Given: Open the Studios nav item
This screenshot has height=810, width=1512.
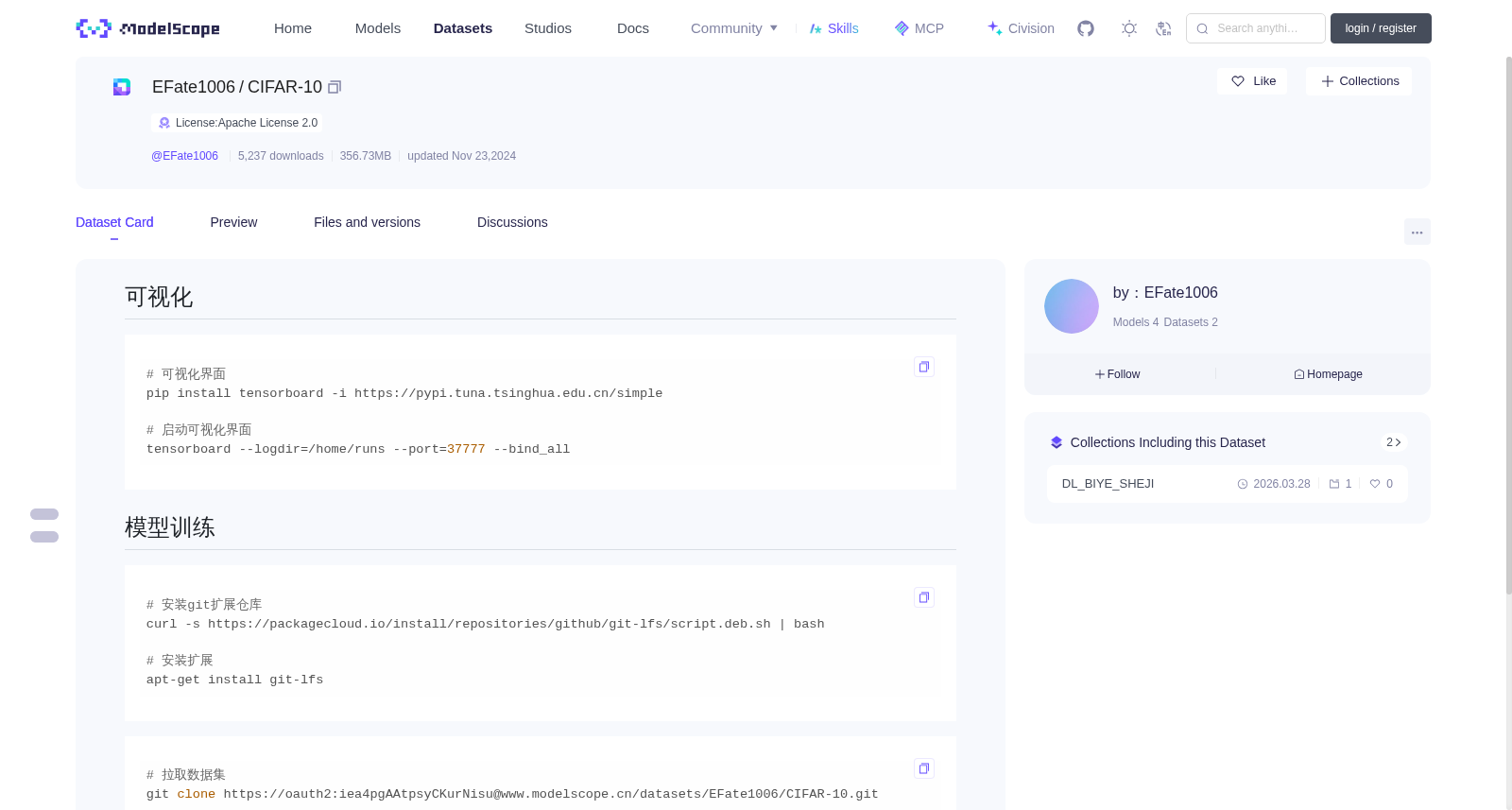Looking at the screenshot, I should pos(548,28).
